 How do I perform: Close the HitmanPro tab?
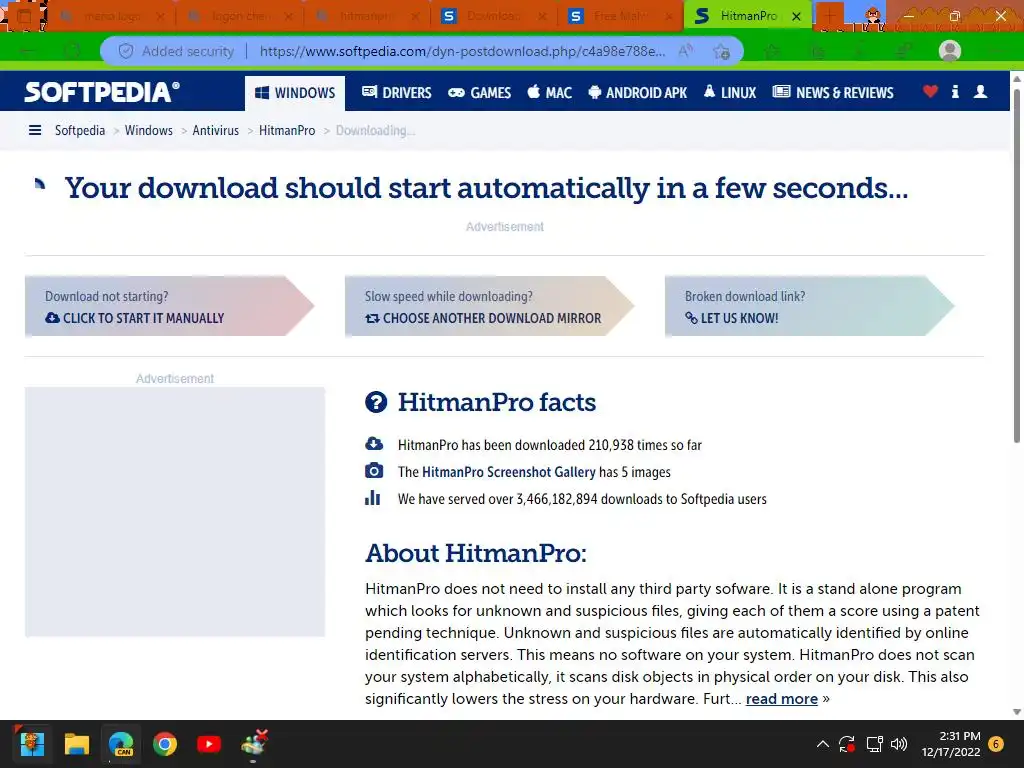(796, 16)
